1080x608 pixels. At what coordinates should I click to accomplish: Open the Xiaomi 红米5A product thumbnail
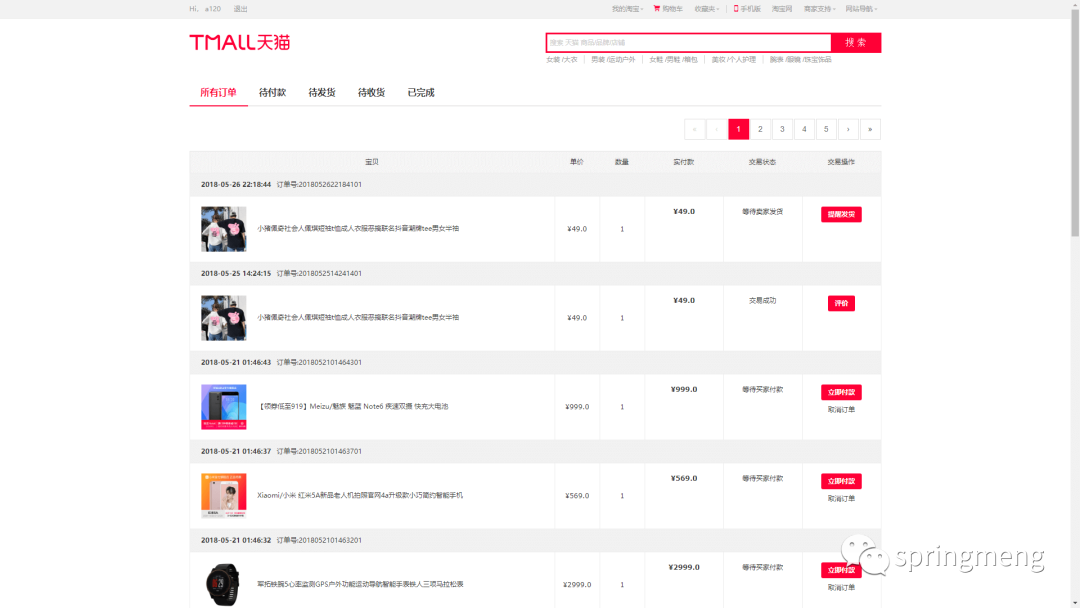point(224,496)
